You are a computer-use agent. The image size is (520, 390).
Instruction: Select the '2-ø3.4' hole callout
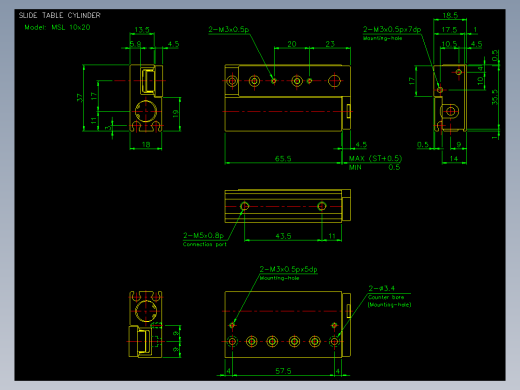(x=382, y=288)
